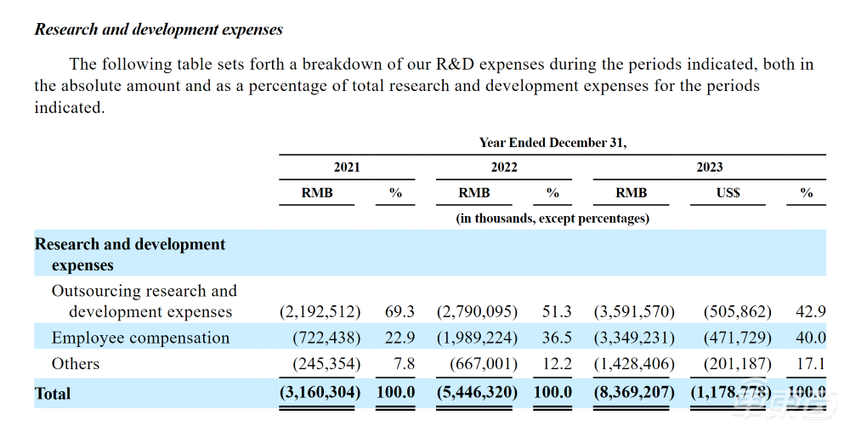Image resolution: width=850 pixels, height=432 pixels.
Task: Click the 'Others' row label
Action: click(76, 364)
